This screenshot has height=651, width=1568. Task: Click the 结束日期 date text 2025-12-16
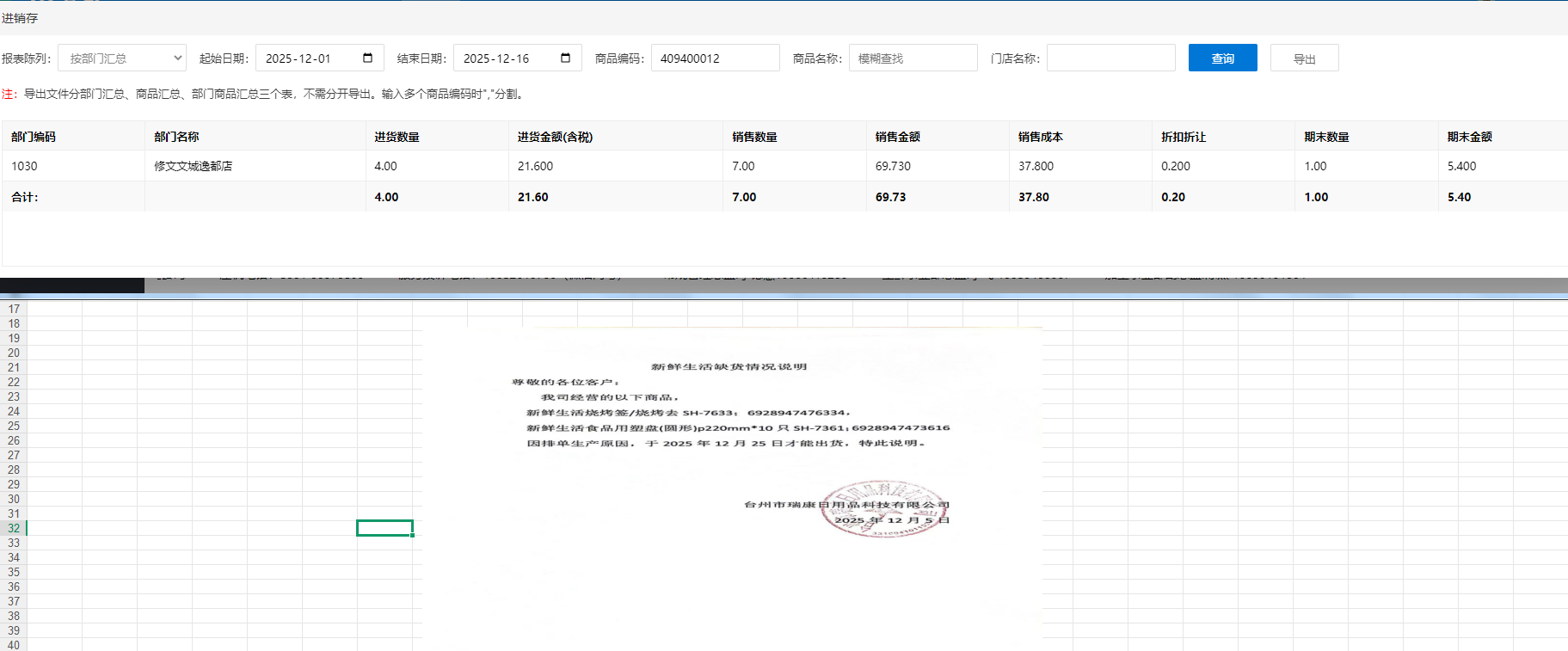click(496, 58)
